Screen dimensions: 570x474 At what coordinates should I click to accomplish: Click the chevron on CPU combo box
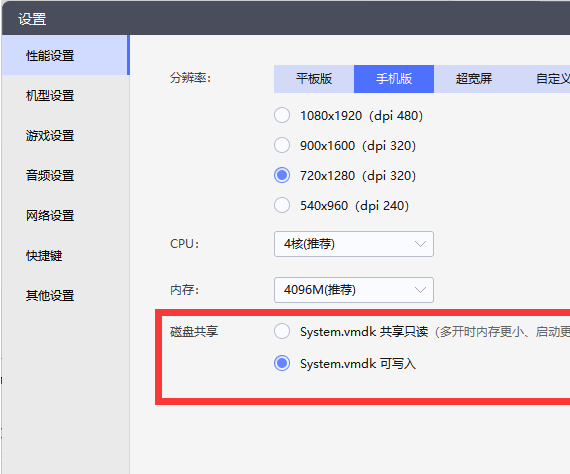point(420,244)
